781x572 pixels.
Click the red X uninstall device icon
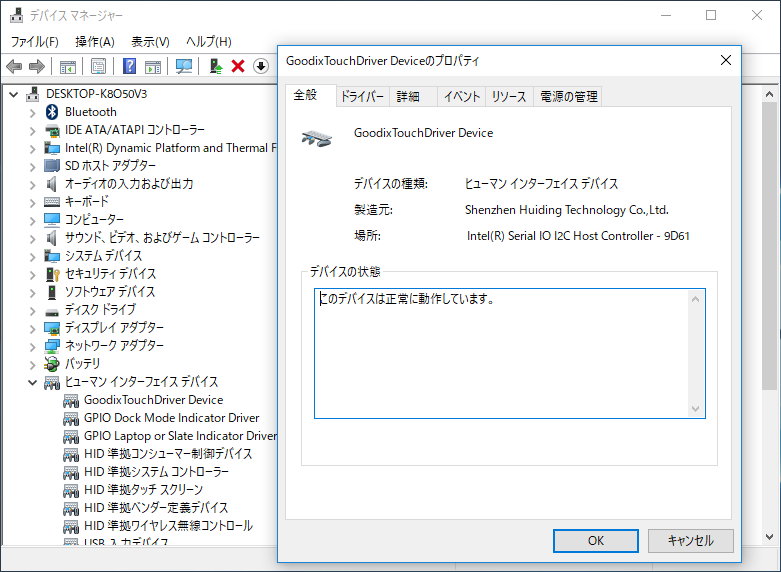(x=238, y=66)
